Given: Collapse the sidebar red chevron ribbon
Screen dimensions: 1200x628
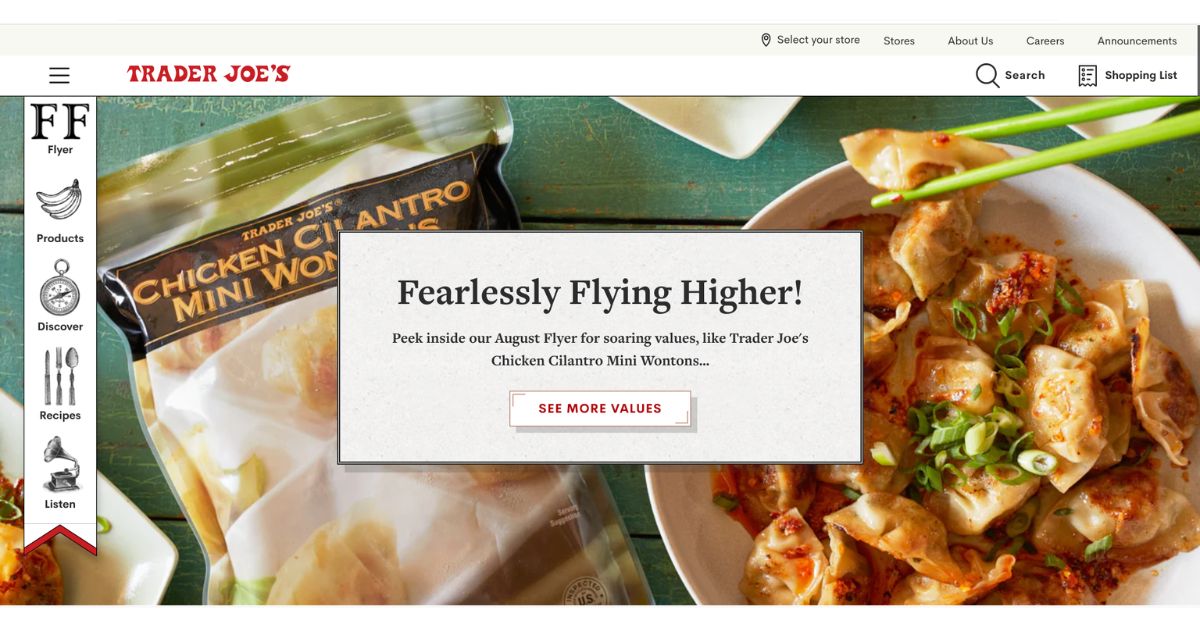Looking at the screenshot, I should 60,540.
